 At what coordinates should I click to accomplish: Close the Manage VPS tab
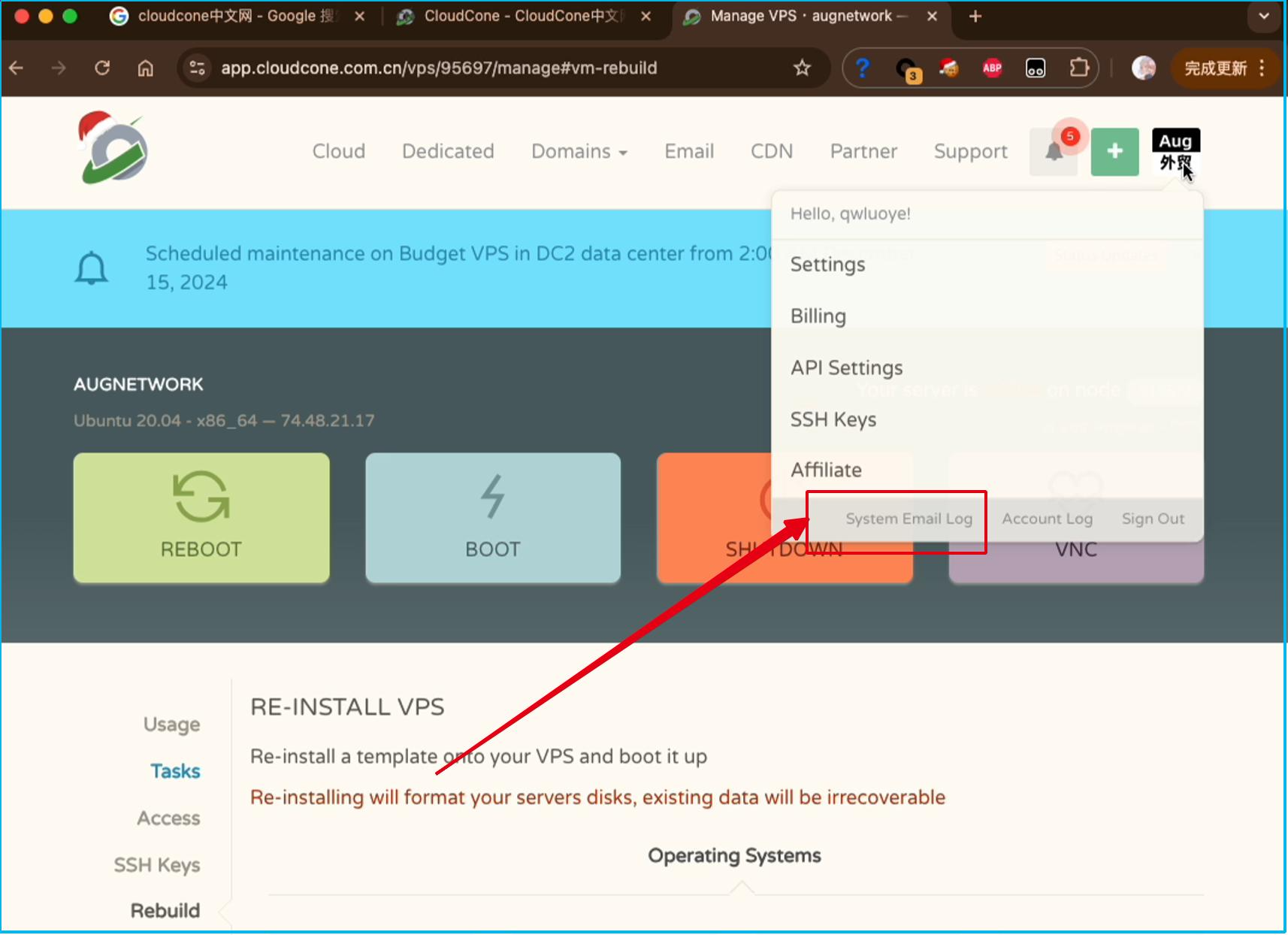(932, 17)
